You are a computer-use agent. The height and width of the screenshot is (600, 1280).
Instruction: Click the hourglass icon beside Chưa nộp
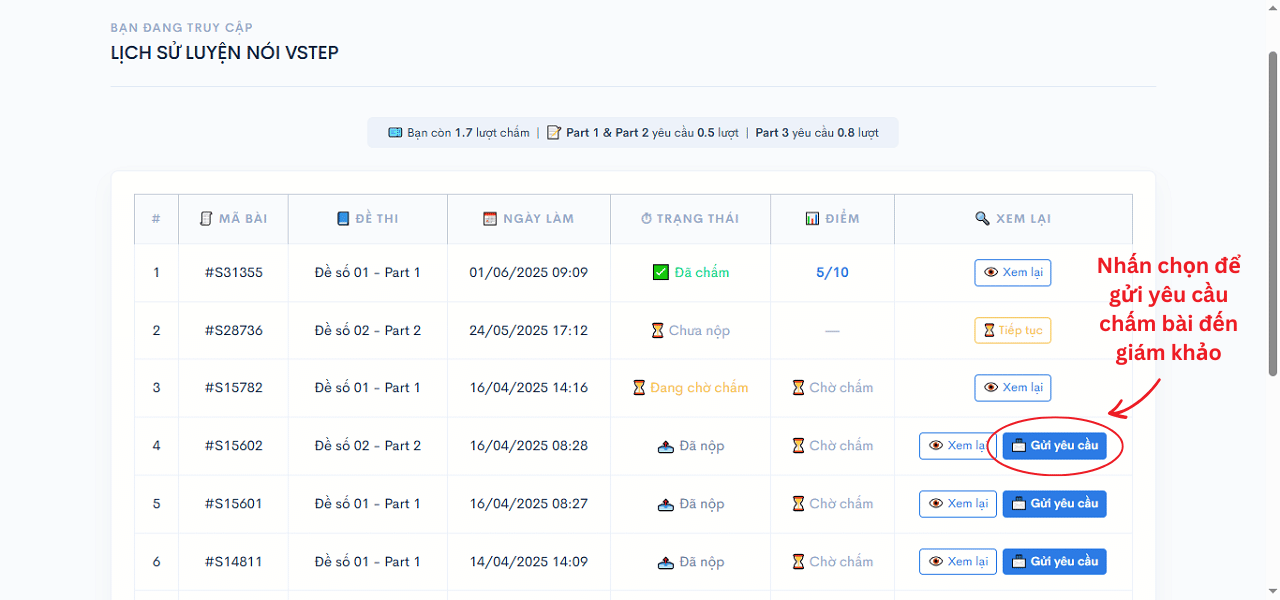(657, 330)
